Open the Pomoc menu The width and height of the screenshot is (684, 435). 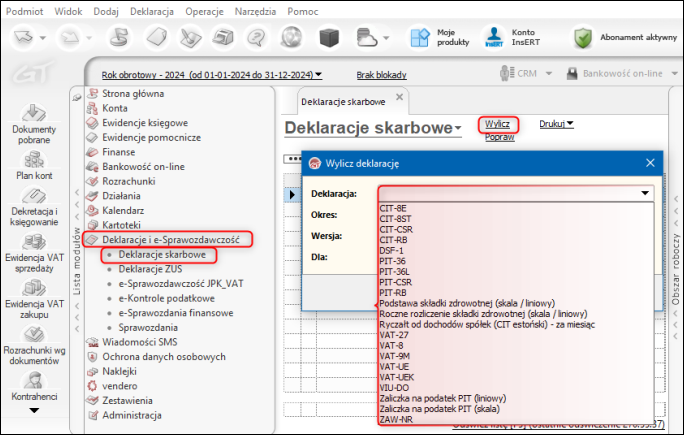tap(302, 11)
